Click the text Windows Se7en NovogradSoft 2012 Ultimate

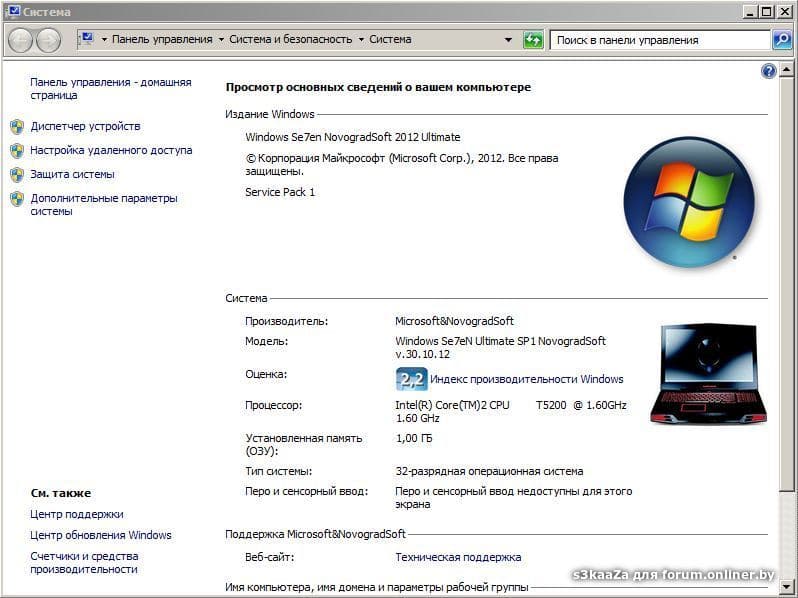[353, 137]
